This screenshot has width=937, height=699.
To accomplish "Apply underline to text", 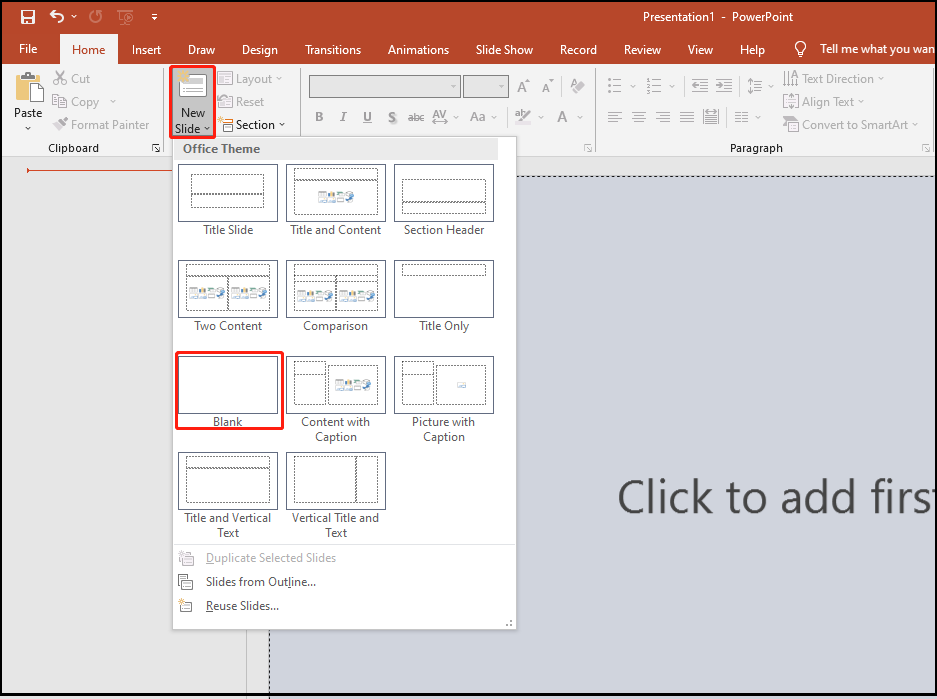I will click(367, 117).
